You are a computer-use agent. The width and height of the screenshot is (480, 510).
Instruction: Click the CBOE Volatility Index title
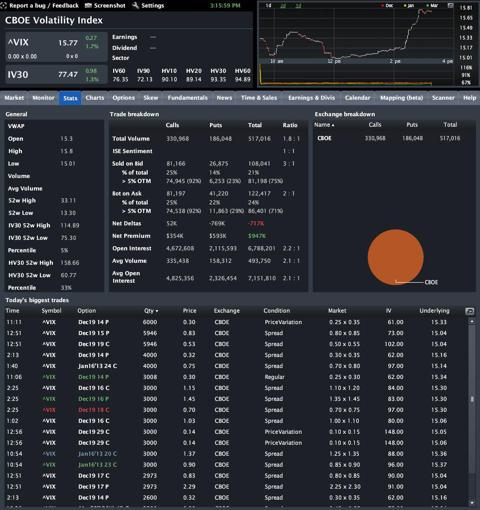pyautogui.click(x=54, y=21)
